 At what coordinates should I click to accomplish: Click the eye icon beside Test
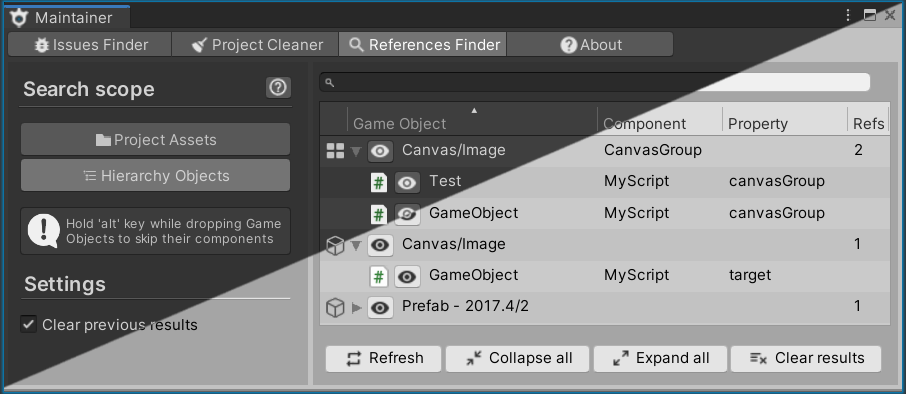click(407, 183)
